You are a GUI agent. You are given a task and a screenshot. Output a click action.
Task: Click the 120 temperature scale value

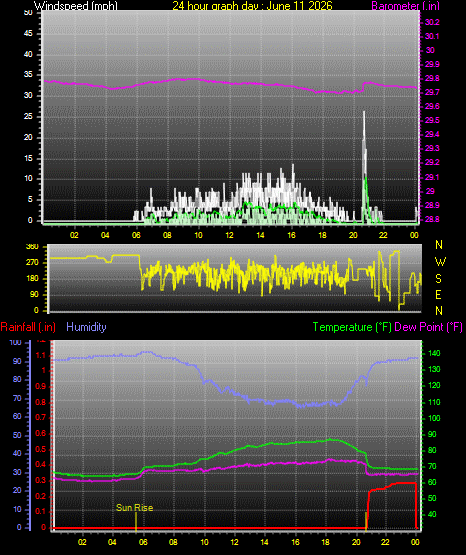(x=434, y=385)
